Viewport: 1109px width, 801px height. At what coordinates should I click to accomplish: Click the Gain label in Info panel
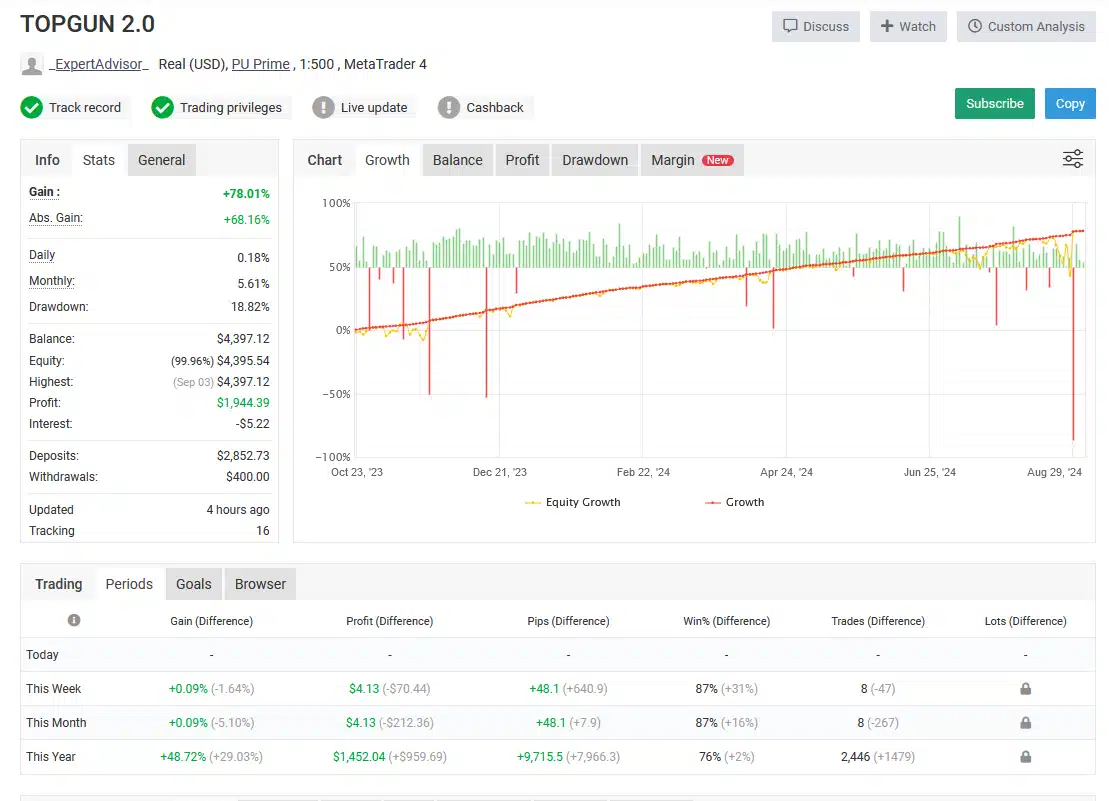[44, 192]
